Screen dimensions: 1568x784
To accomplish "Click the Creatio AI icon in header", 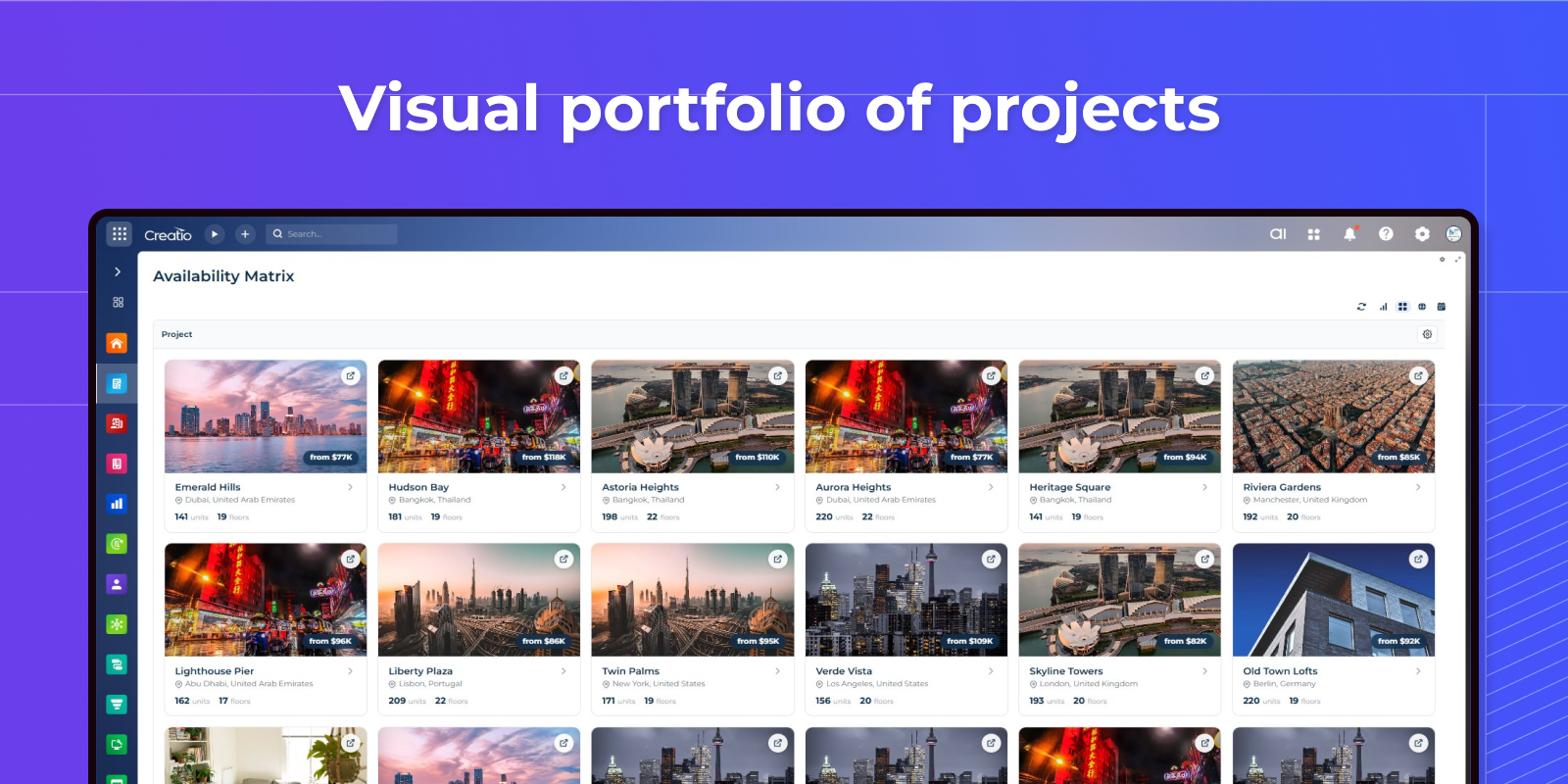I will tap(1278, 234).
